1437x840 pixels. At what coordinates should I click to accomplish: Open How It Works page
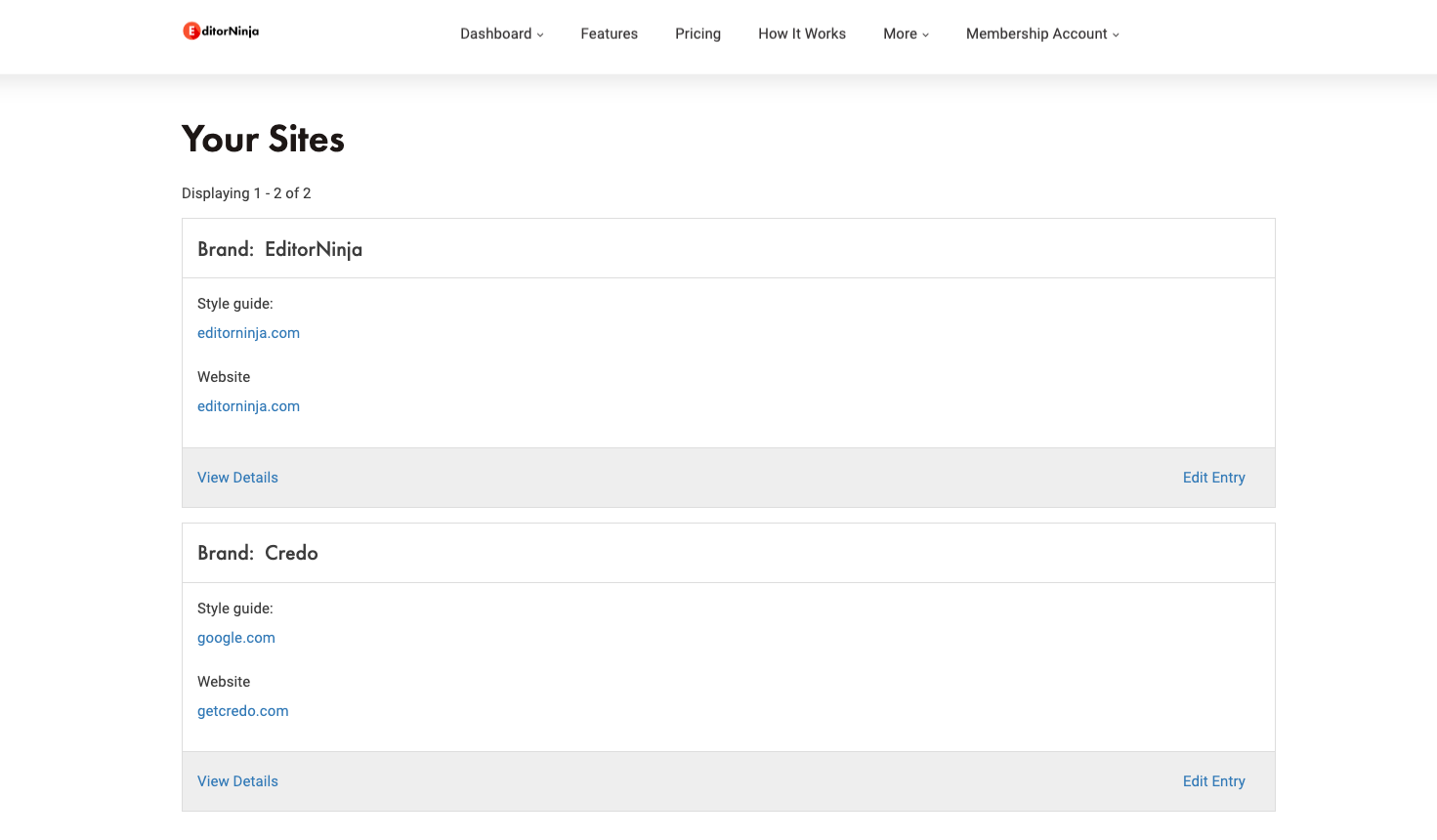click(x=802, y=33)
